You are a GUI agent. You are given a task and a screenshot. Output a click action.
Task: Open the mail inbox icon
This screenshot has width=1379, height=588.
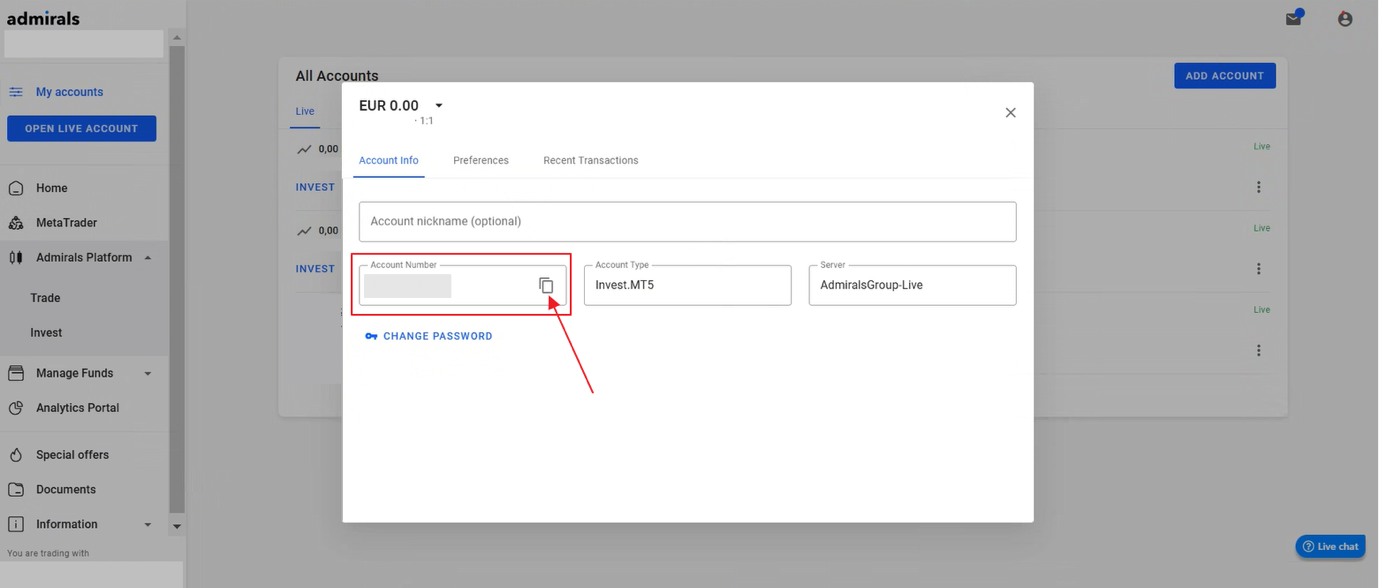click(x=1294, y=18)
